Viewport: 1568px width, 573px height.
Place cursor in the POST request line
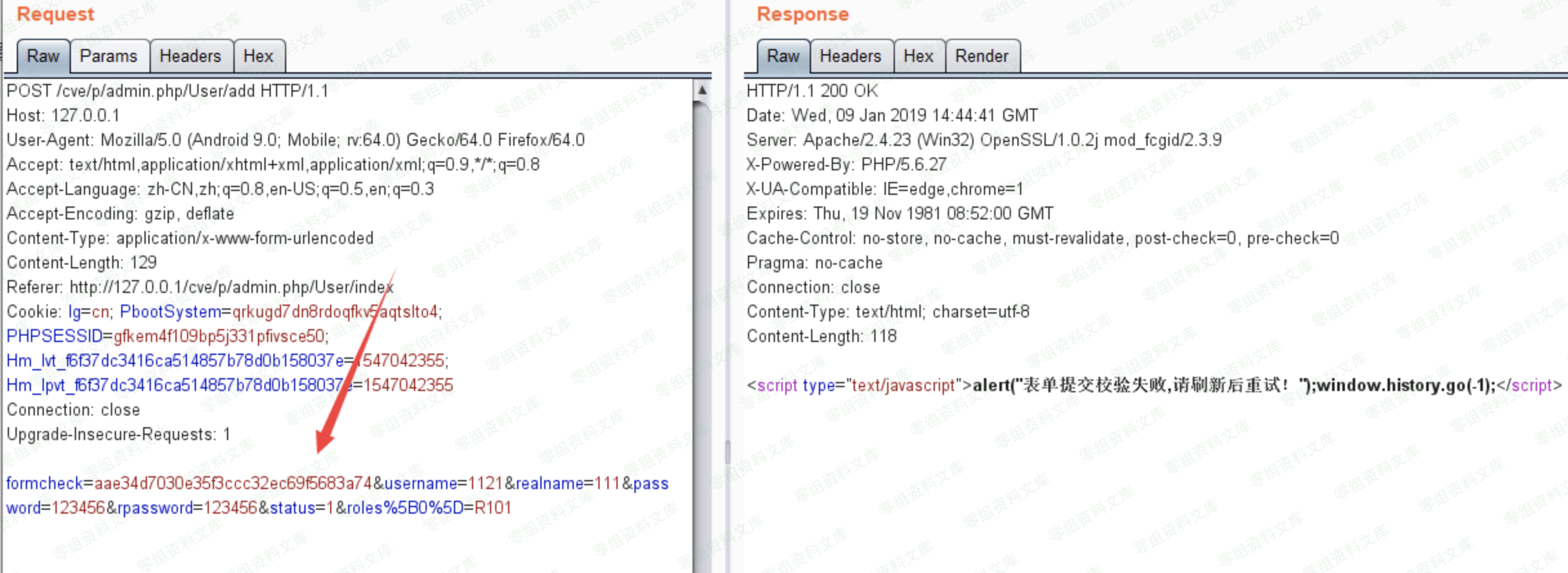click(168, 91)
